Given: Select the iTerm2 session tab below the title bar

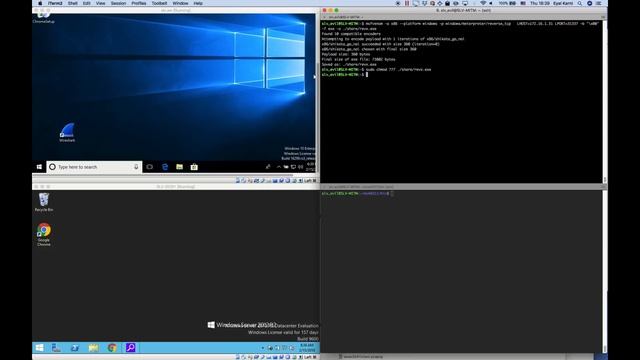Looking at the screenshot, I should pos(344,17).
